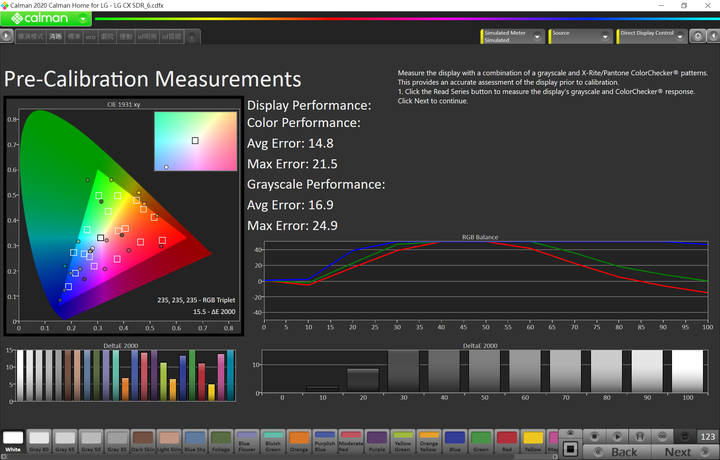Select the '劇院' picture mode tab

point(107,37)
